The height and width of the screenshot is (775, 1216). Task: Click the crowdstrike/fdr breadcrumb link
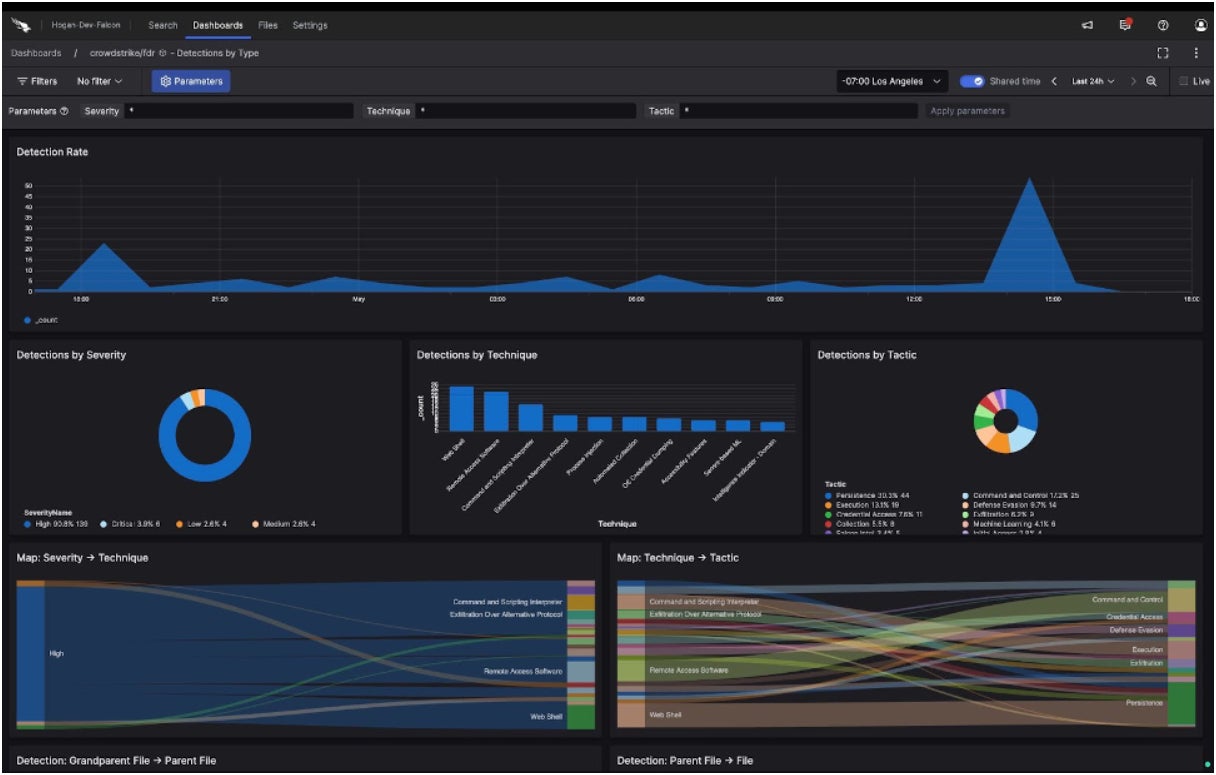pyautogui.click(x=122, y=53)
